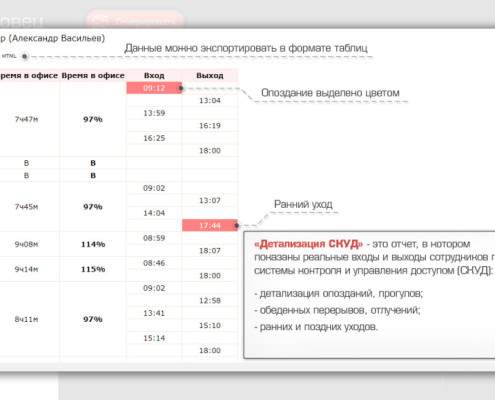495x400 pixels.
Task: Select the 08:46 entry time cell
Action: click(154, 263)
